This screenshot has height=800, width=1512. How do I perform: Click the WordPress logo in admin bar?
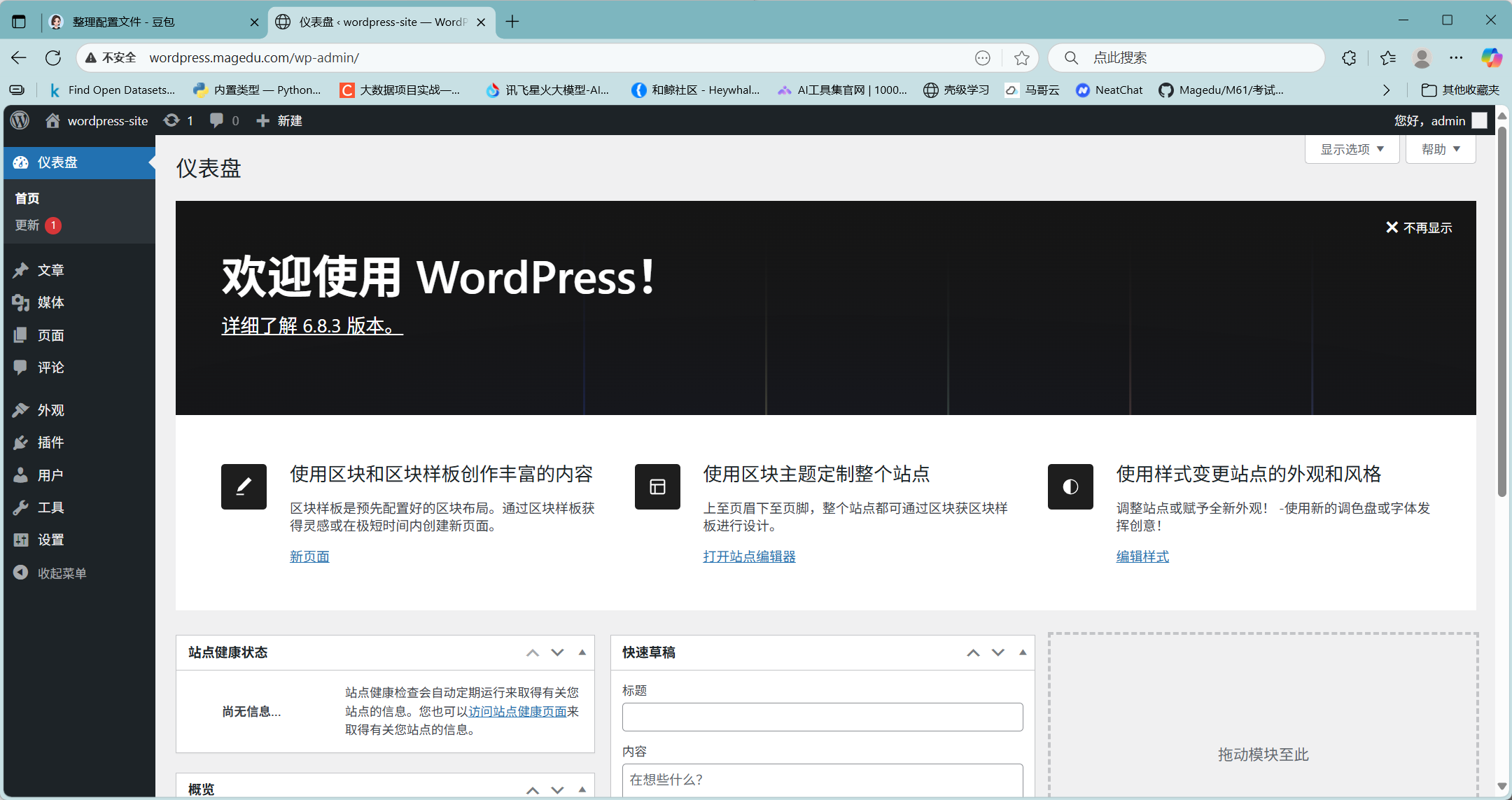[x=20, y=120]
